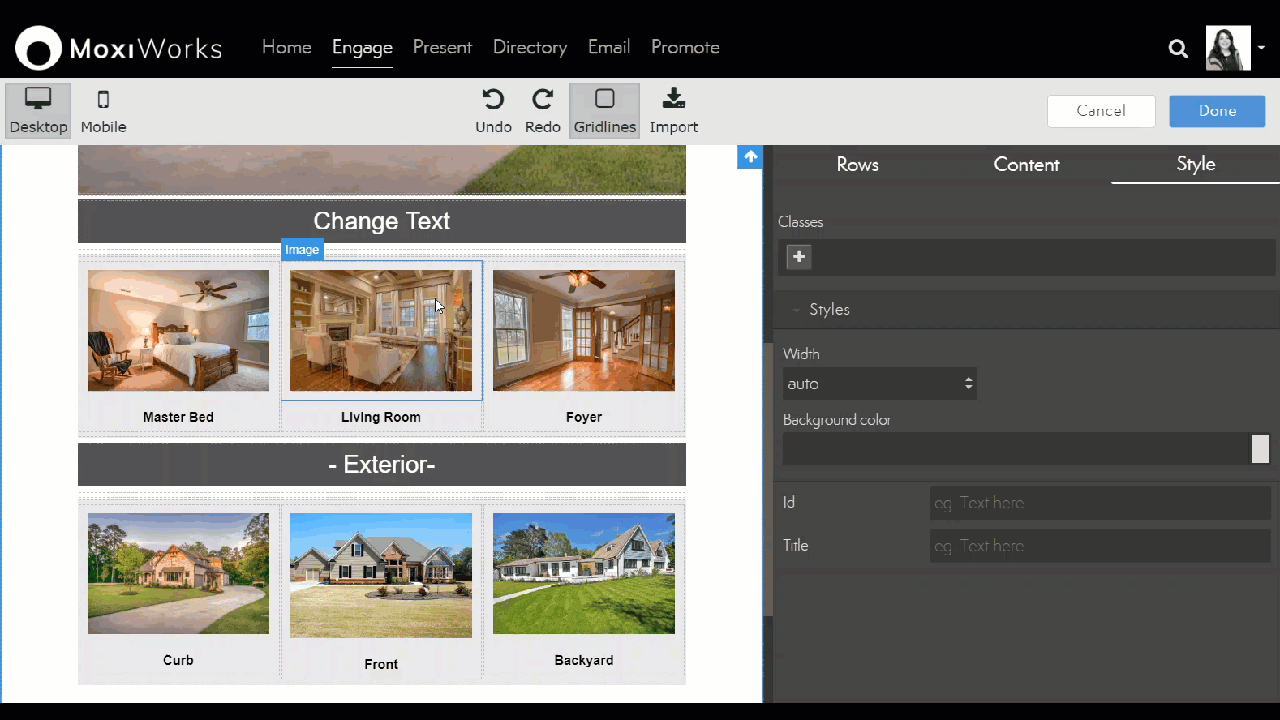Click the Redo arrow icon

(542, 99)
